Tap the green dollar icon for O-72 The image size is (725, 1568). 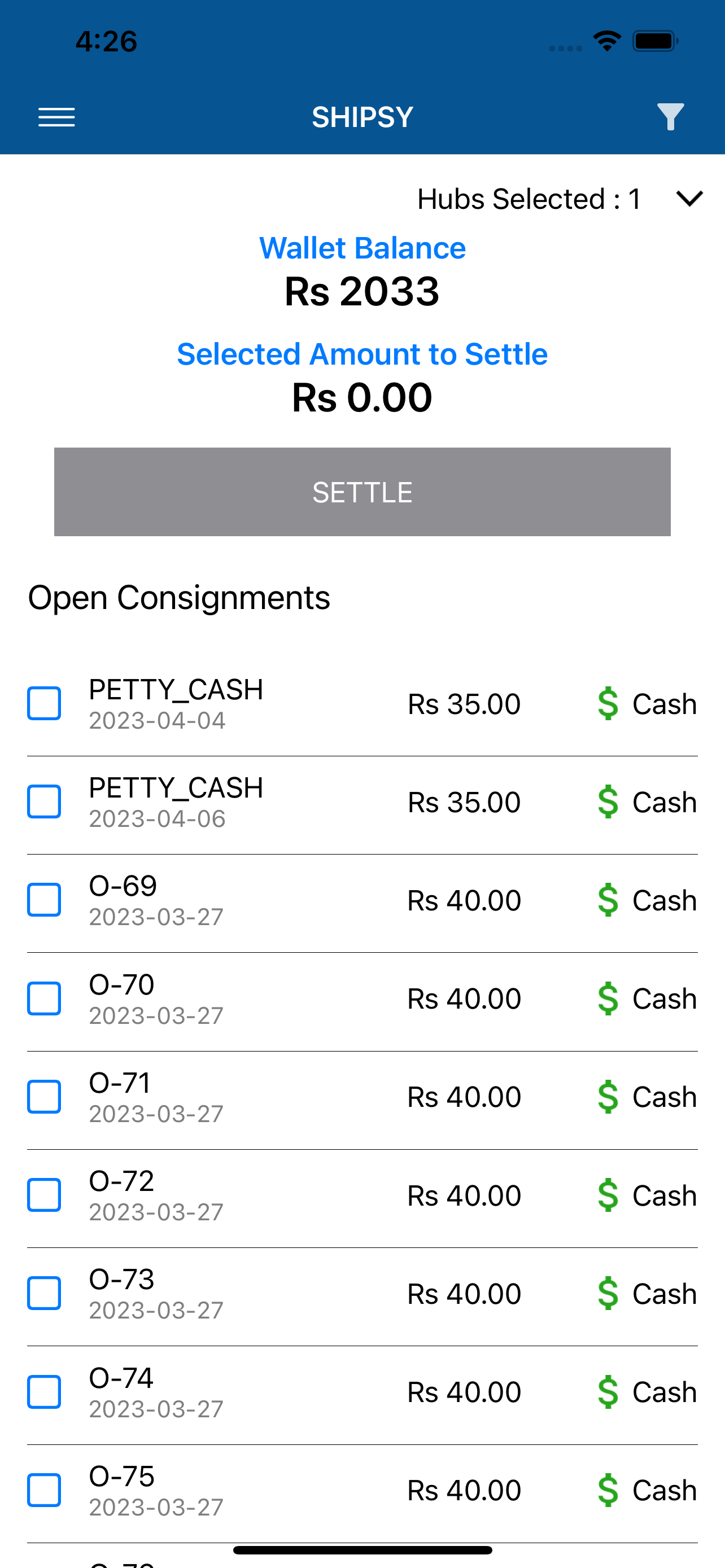click(x=608, y=1195)
